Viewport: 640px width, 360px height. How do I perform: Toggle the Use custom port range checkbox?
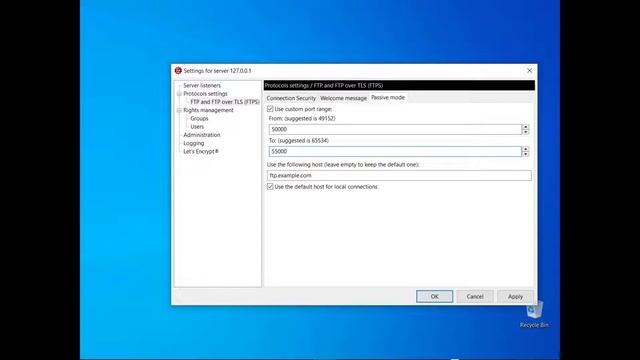coord(270,109)
